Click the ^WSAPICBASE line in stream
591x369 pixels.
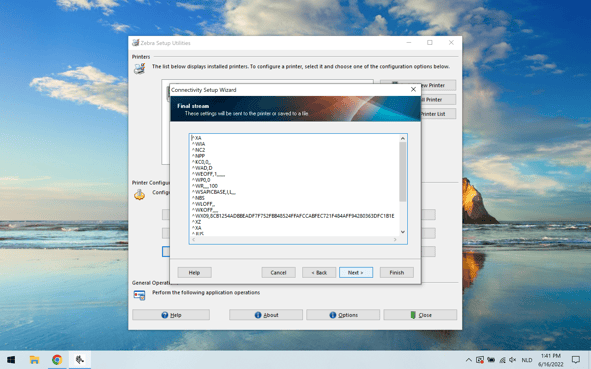[214, 192]
